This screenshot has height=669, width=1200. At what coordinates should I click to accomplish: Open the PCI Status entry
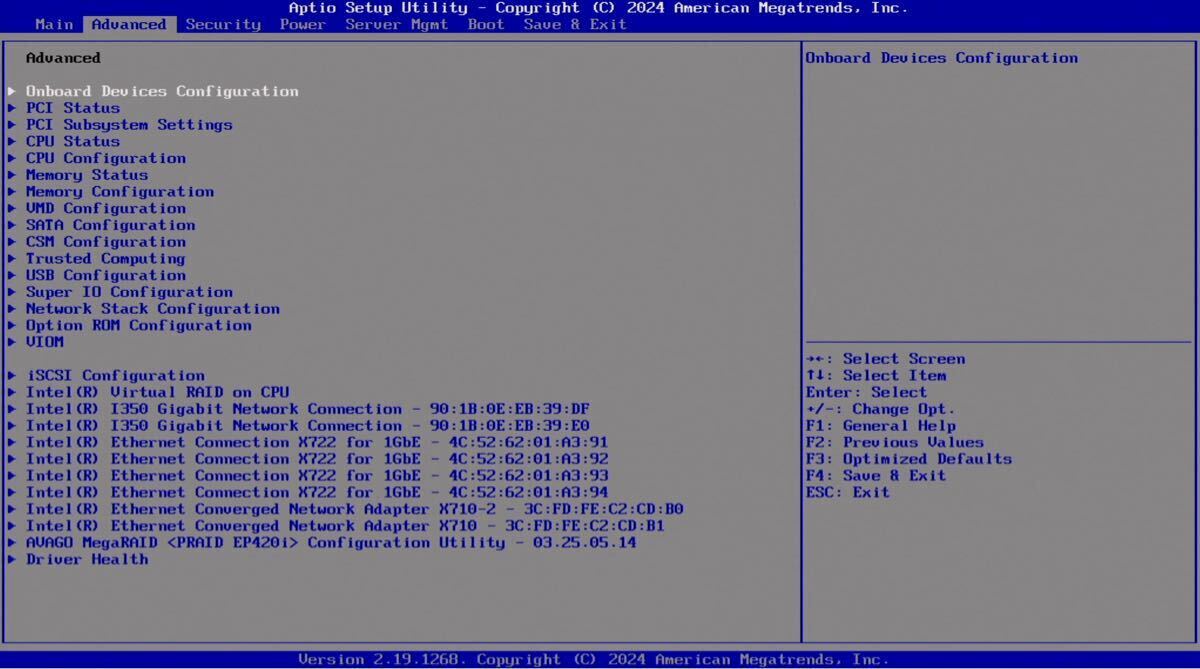coord(73,108)
